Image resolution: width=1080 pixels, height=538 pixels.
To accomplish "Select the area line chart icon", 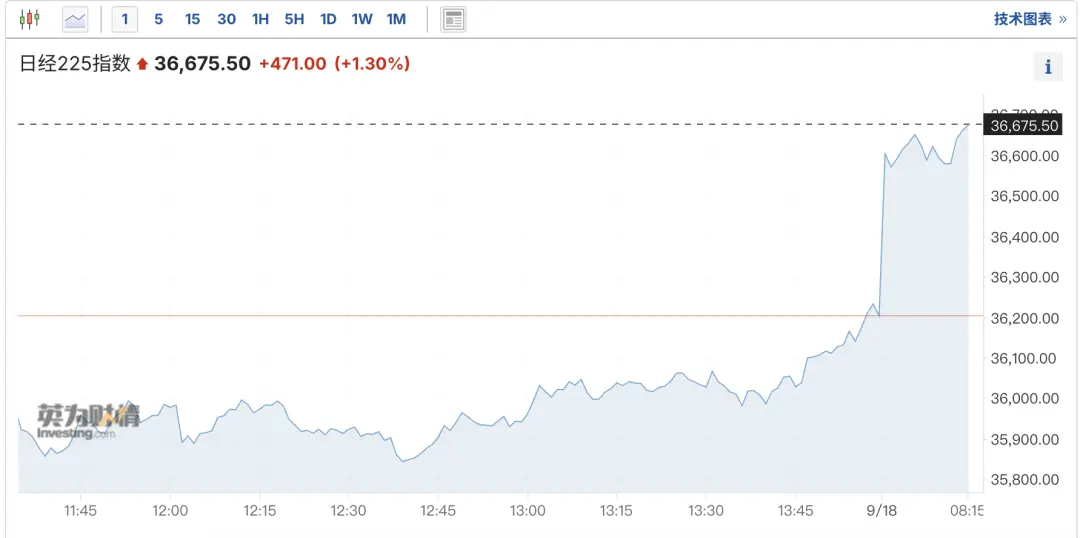I will click(x=75, y=19).
